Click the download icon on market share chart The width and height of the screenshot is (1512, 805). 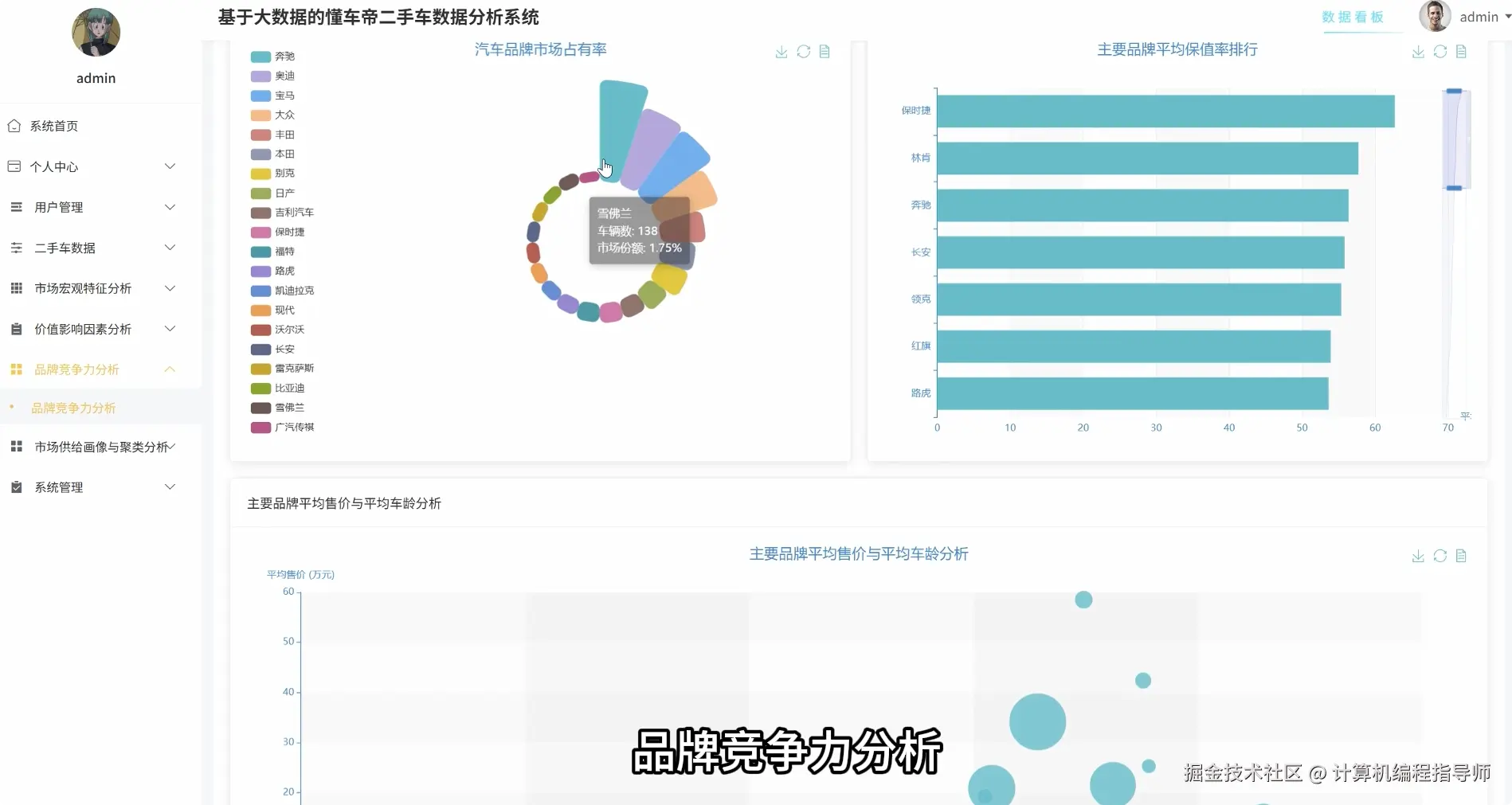pos(781,52)
